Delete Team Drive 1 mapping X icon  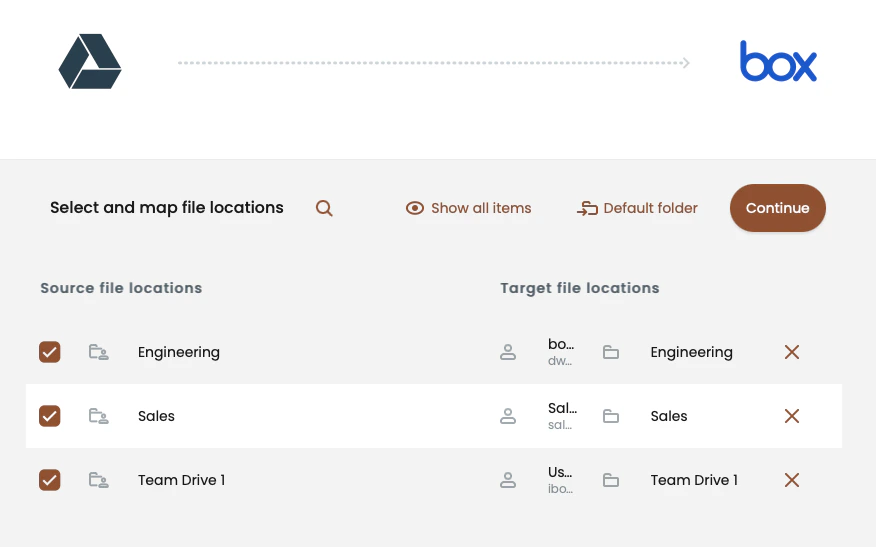coord(792,480)
